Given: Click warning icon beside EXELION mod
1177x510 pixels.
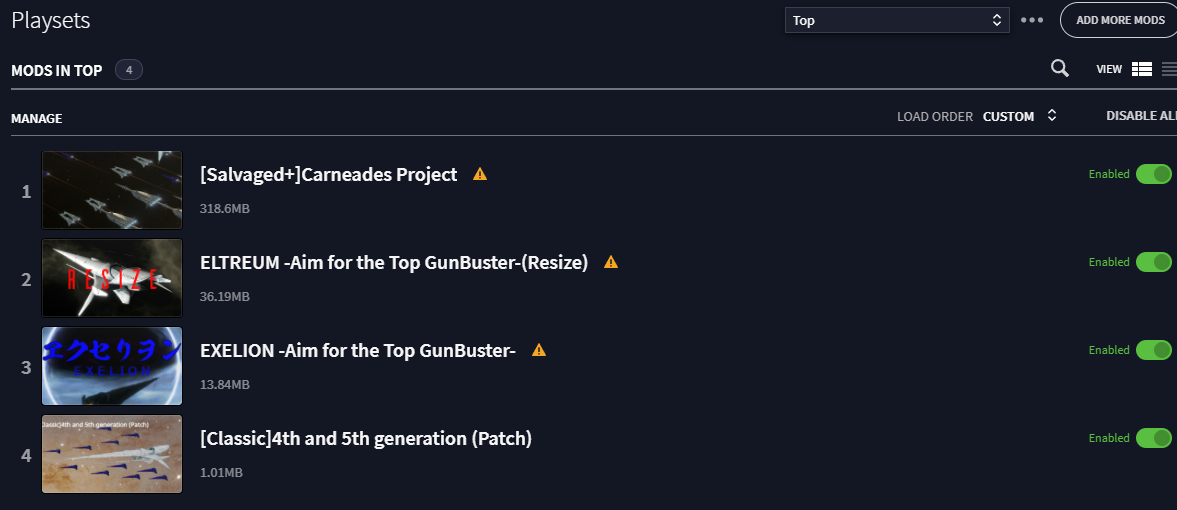Looking at the screenshot, I should click(x=539, y=350).
